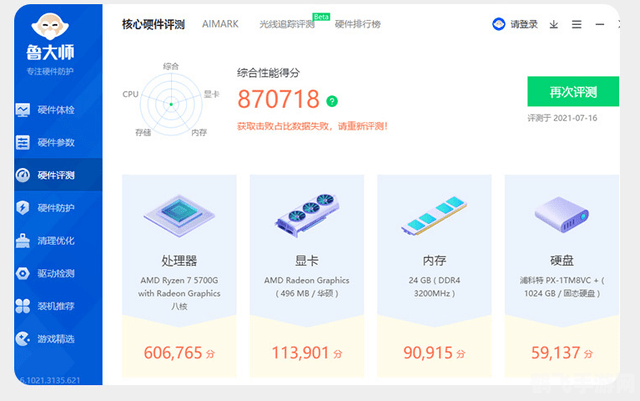This screenshot has width=640, height=401.
Task: Minimize the 鲁大师 window
Action: (x=600, y=25)
